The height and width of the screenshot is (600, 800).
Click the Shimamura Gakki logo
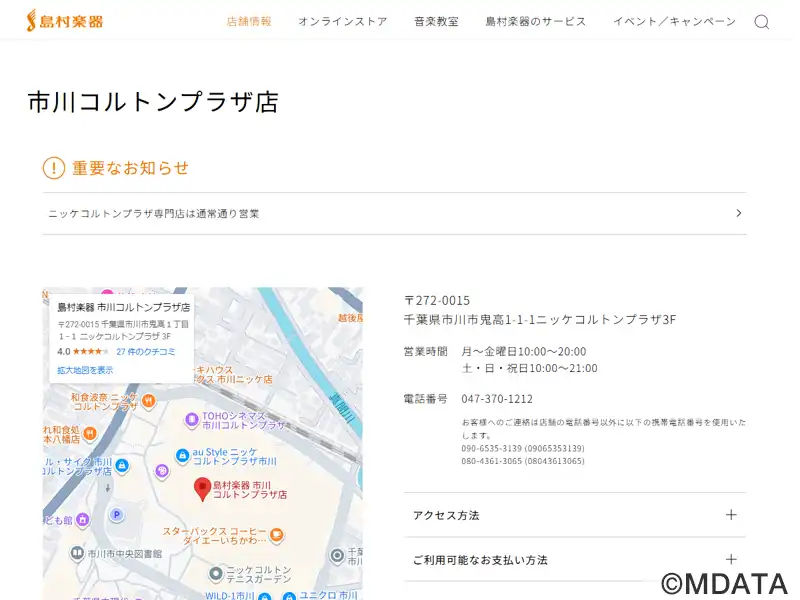point(65,21)
